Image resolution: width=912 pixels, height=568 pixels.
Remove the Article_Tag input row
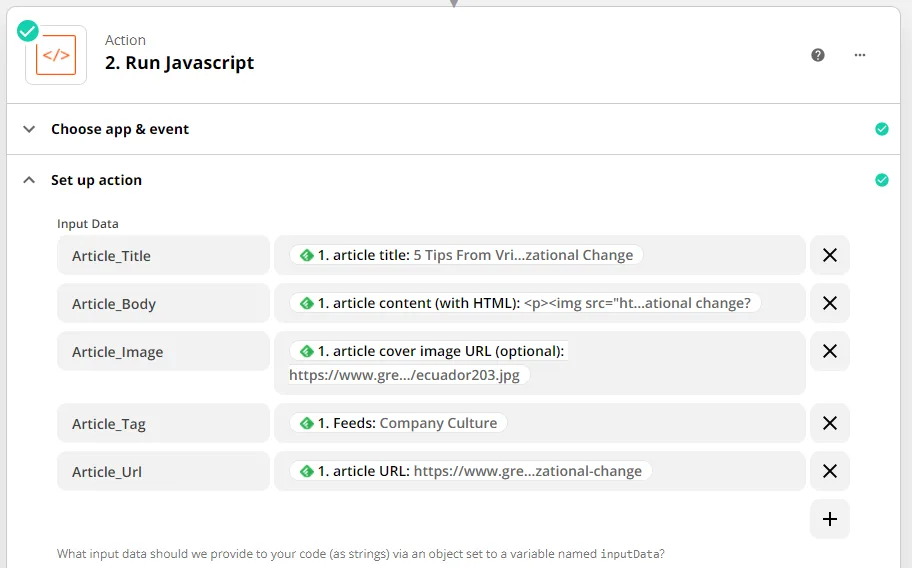[830, 423]
